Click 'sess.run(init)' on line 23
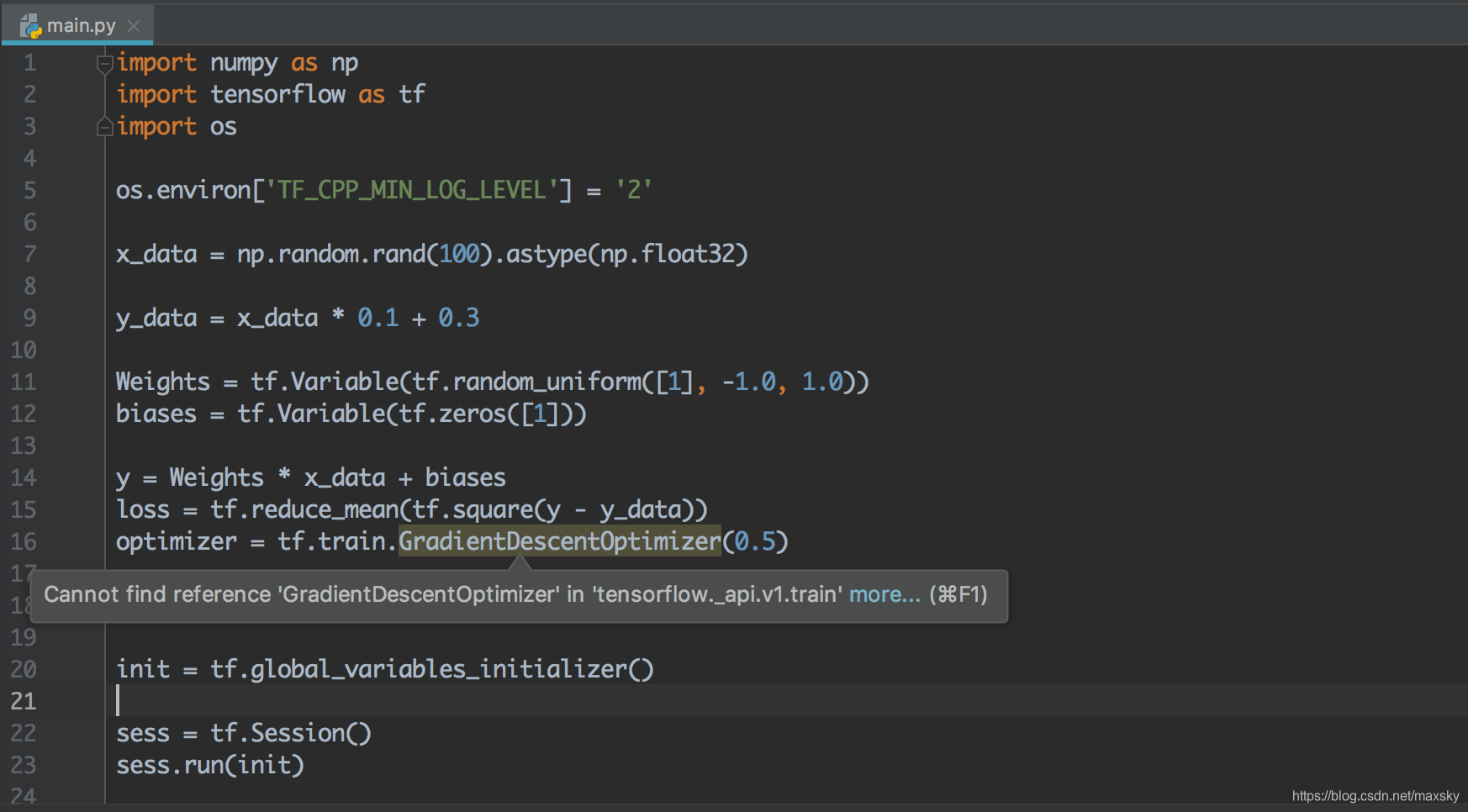The width and height of the screenshot is (1468, 812). [x=210, y=766]
